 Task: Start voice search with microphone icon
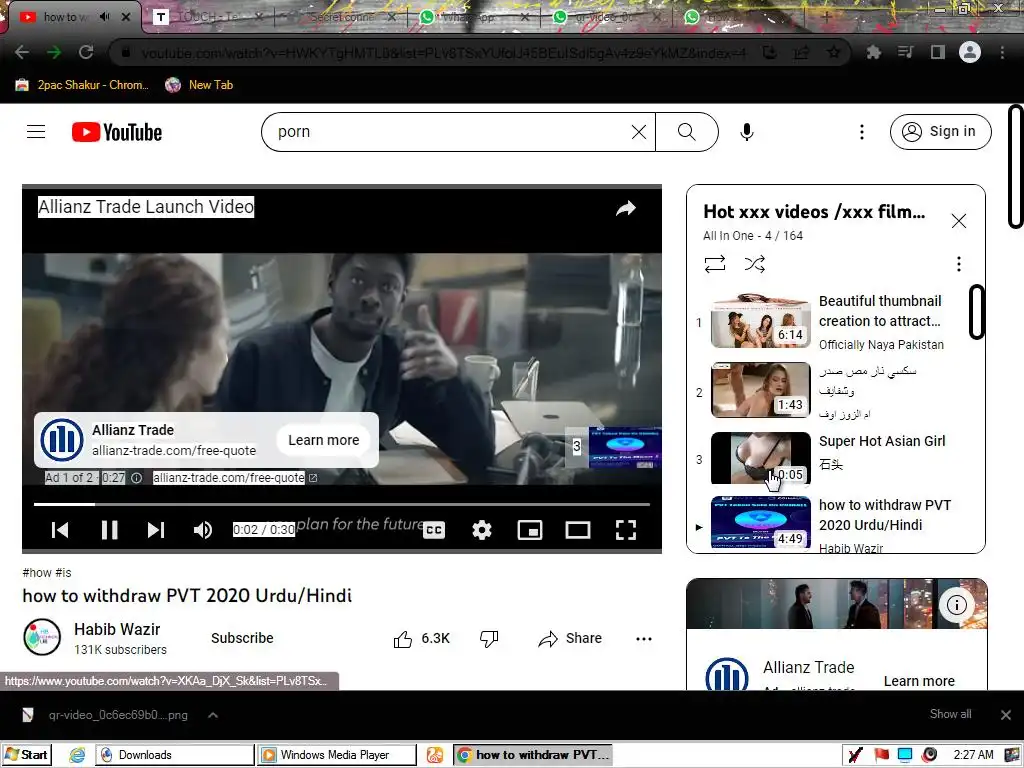(746, 132)
